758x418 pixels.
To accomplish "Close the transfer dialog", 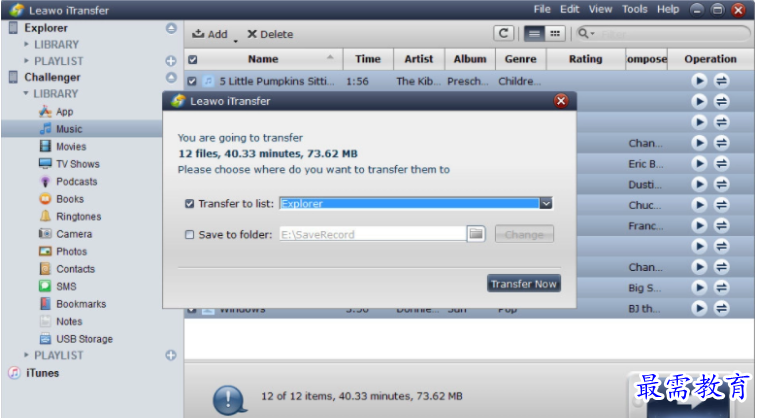I will coord(561,101).
